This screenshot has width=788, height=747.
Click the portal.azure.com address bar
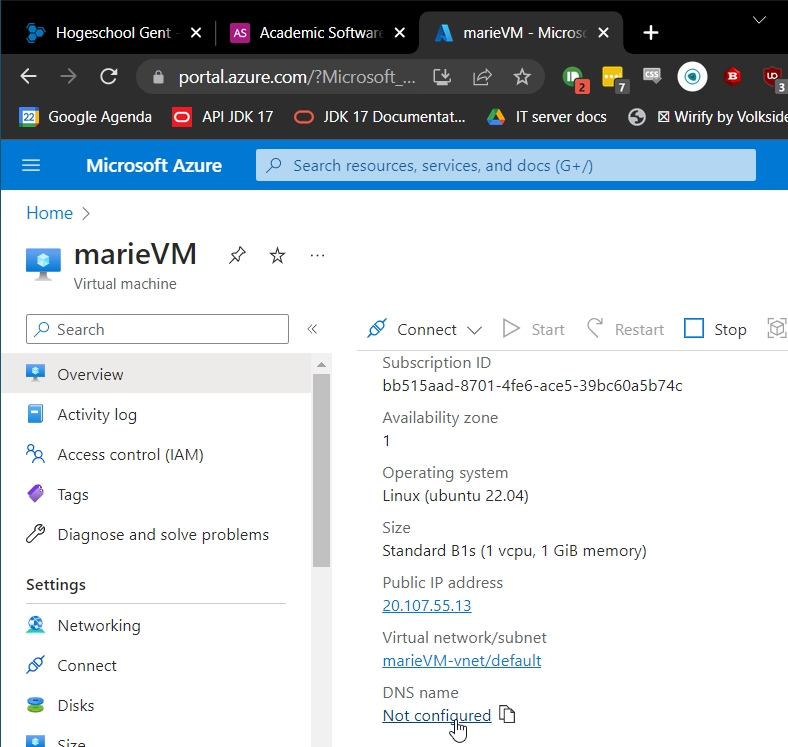[297, 77]
